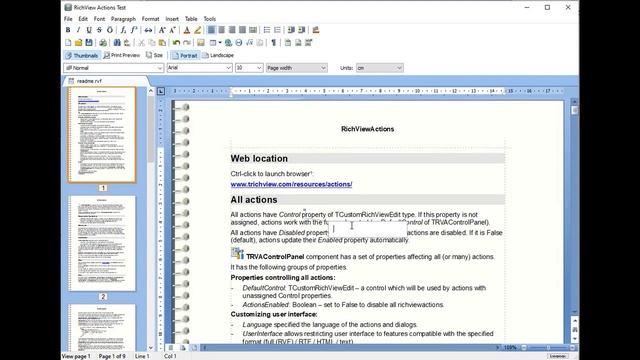Click the redo arrow icon
640x360 pixels.
[x=187, y=42]
